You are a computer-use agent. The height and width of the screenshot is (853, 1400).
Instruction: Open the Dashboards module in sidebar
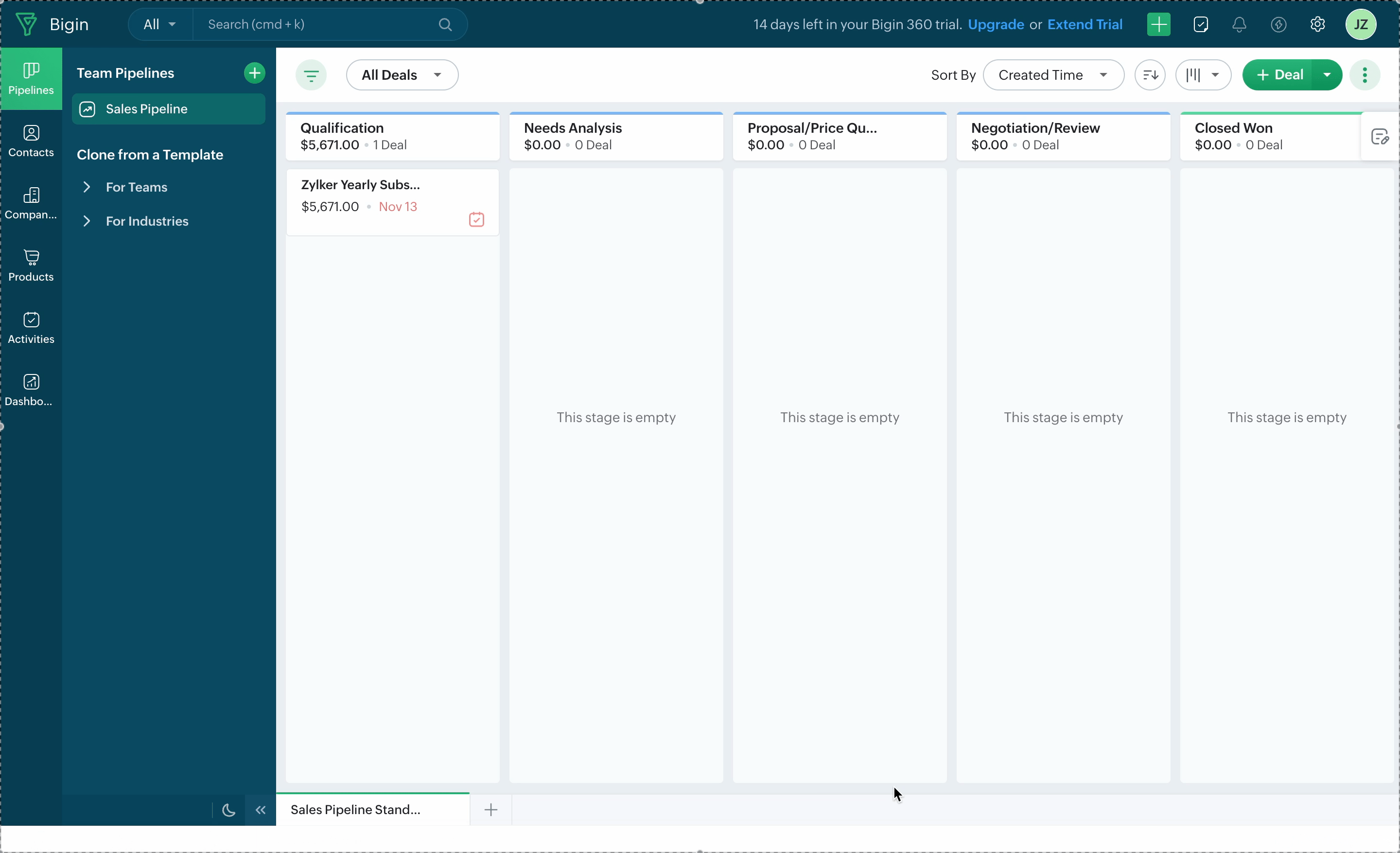31,389
